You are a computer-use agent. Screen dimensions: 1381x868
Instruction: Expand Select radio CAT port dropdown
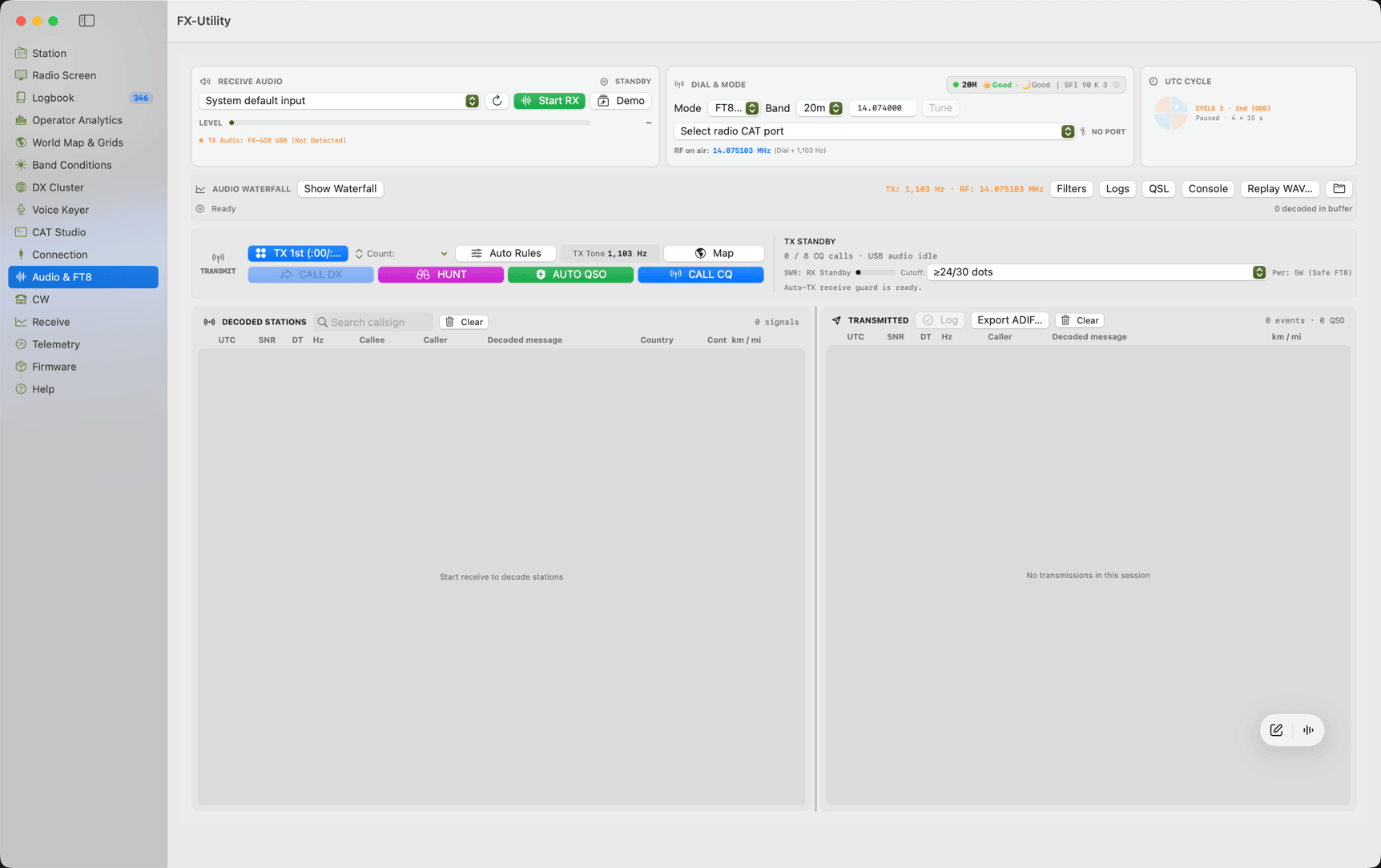point(874,131)
